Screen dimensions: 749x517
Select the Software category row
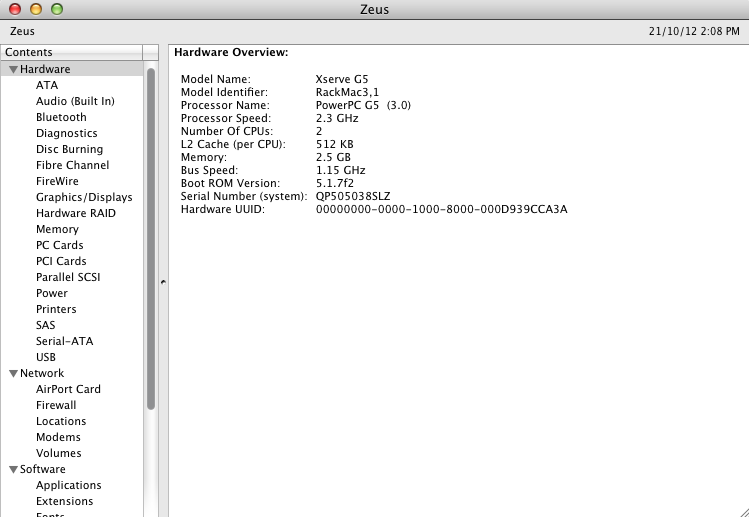(72, 469)
